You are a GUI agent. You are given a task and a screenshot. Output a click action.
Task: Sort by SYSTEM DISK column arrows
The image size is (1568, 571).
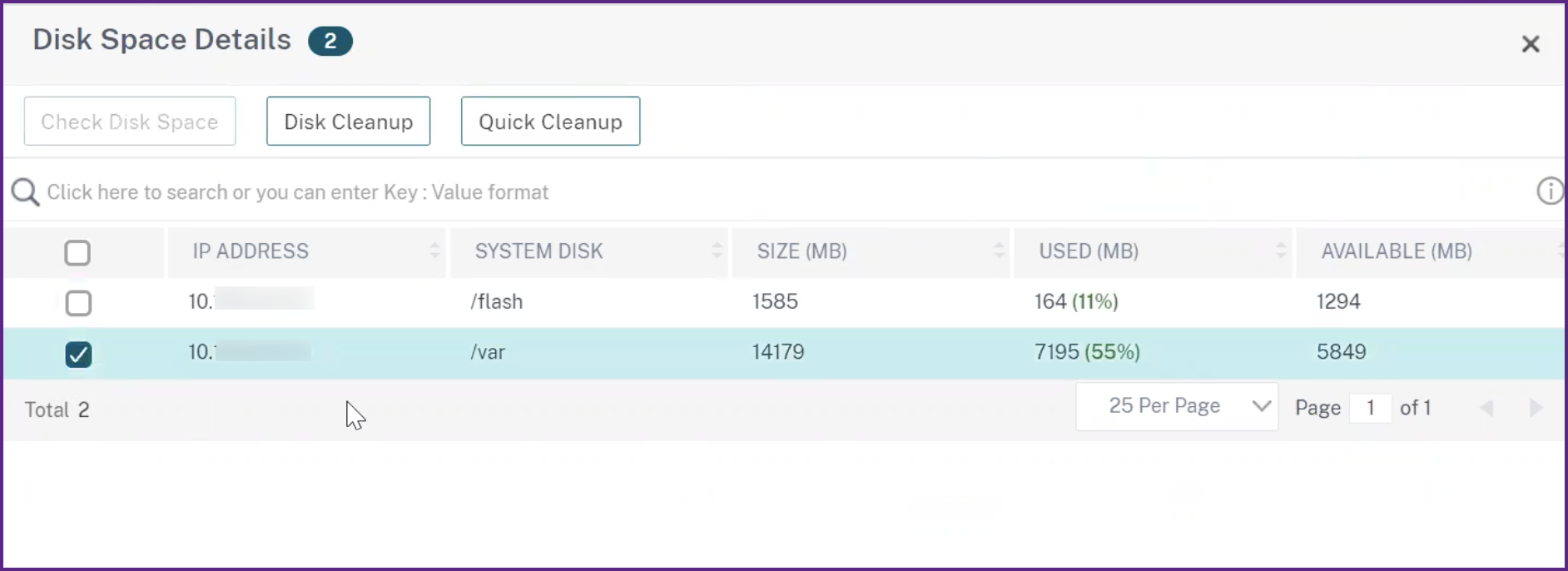pyautogui.click(x=717, y=251)
